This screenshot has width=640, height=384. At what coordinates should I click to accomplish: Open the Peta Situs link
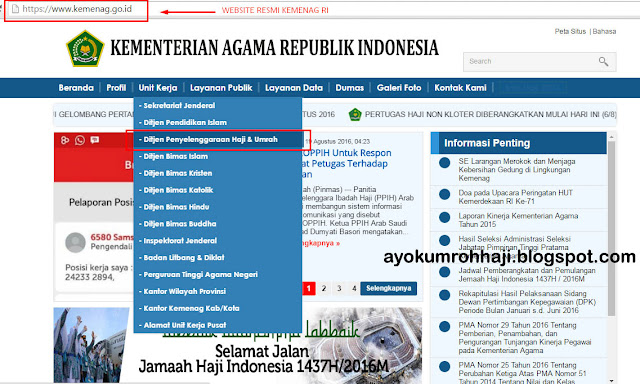tap(570, 31)
